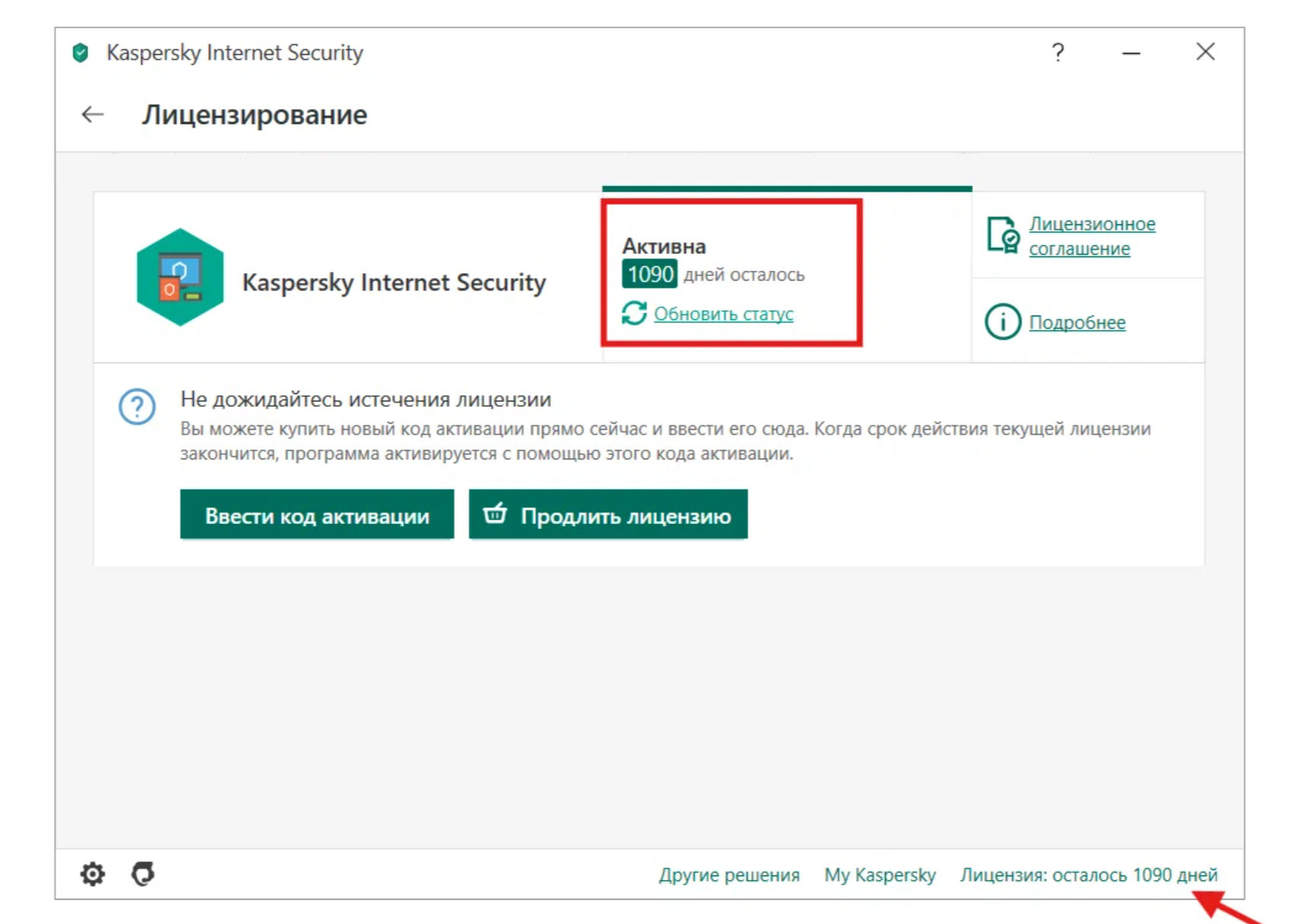Open the Лицензионное соглашение link
The image size is (1291, 924).
(1092, 236)
